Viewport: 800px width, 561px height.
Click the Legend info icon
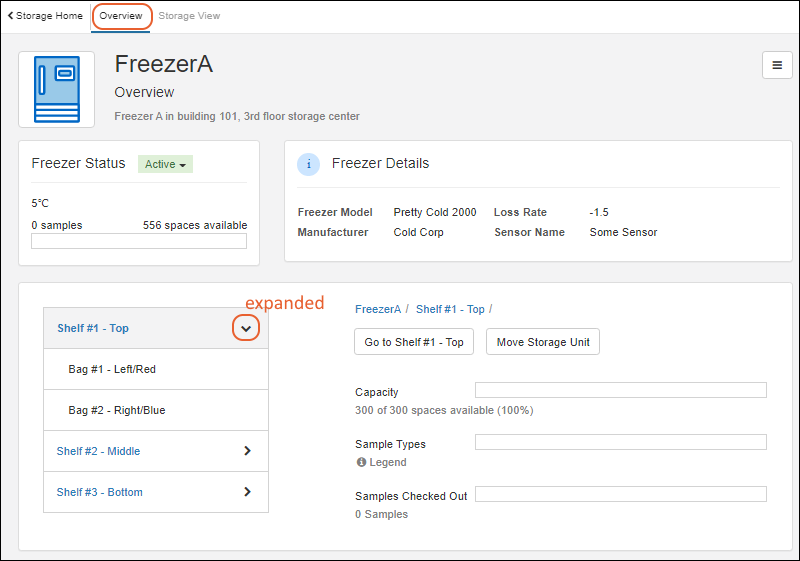click(x=361, y=463)
